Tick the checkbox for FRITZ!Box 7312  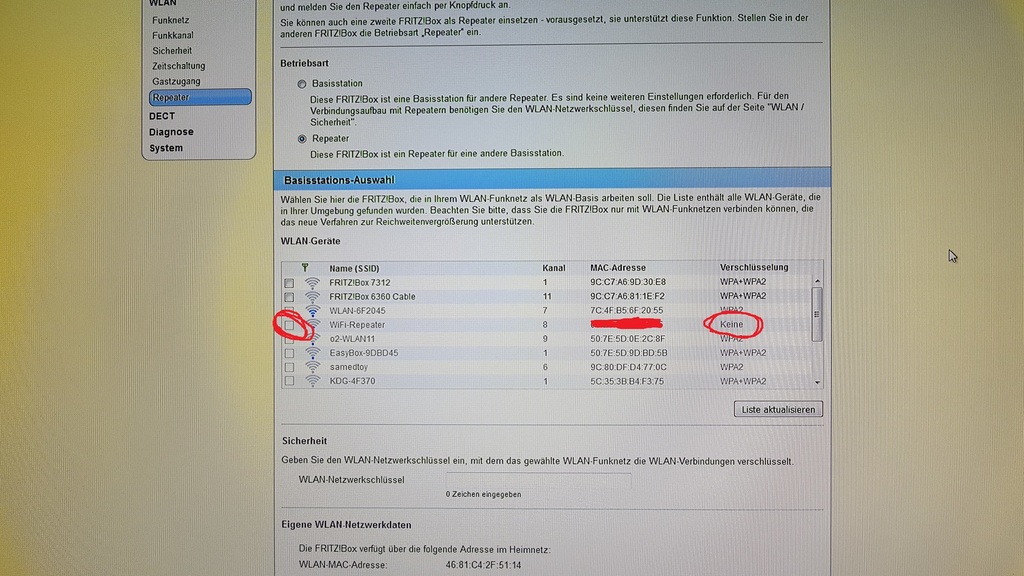(x=289, y=283)
